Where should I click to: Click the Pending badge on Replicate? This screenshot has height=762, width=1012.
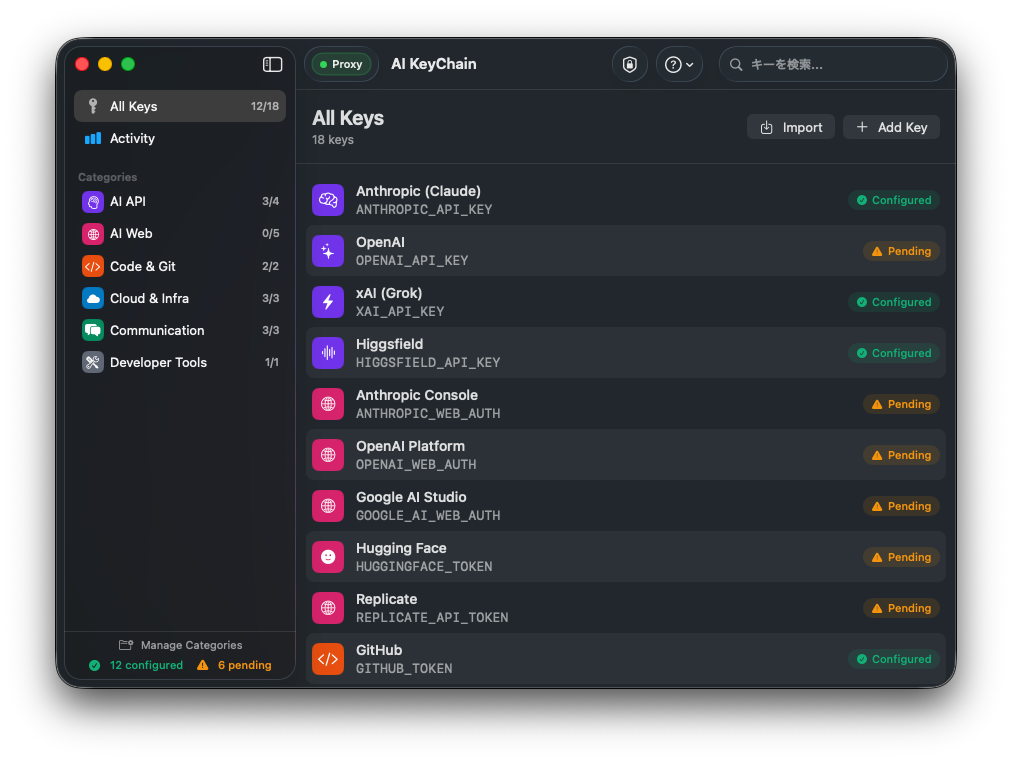[901, 608]
